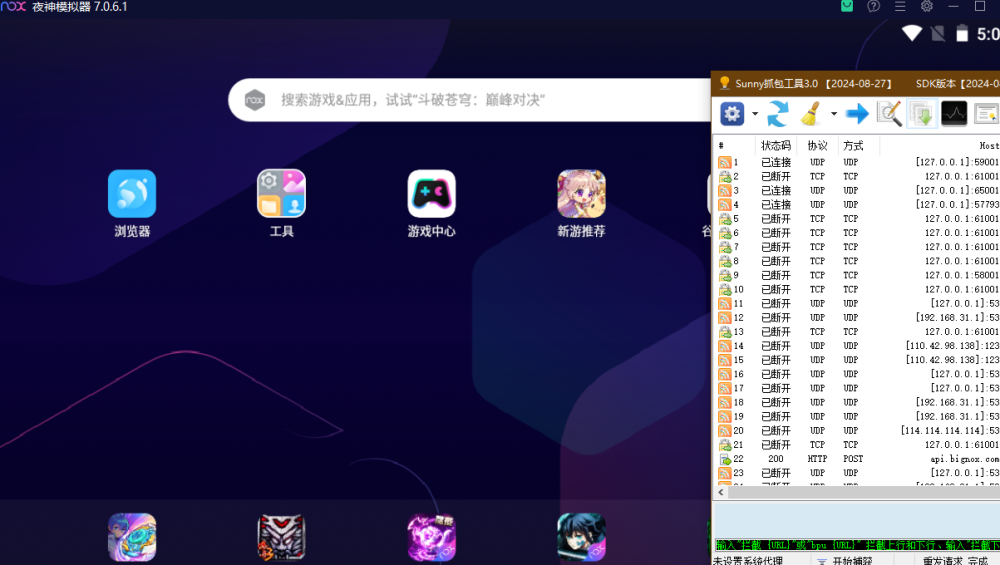Click the Nox hexagon logo in search bar
The height and width of the screenshot is (565, 1000).
point(254,100)
